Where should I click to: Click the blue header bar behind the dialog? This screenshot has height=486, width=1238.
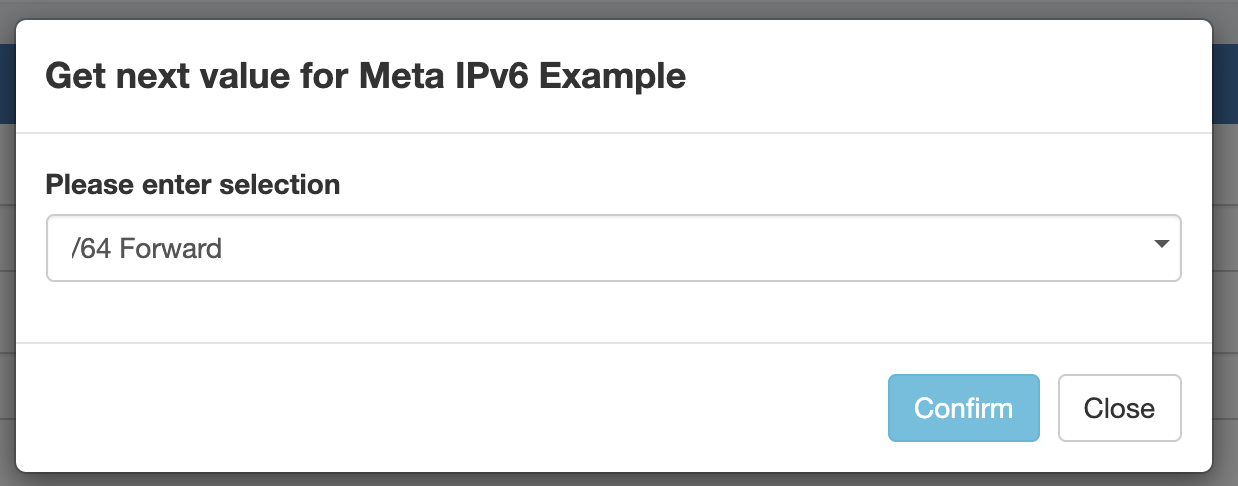coord(1226,85)
